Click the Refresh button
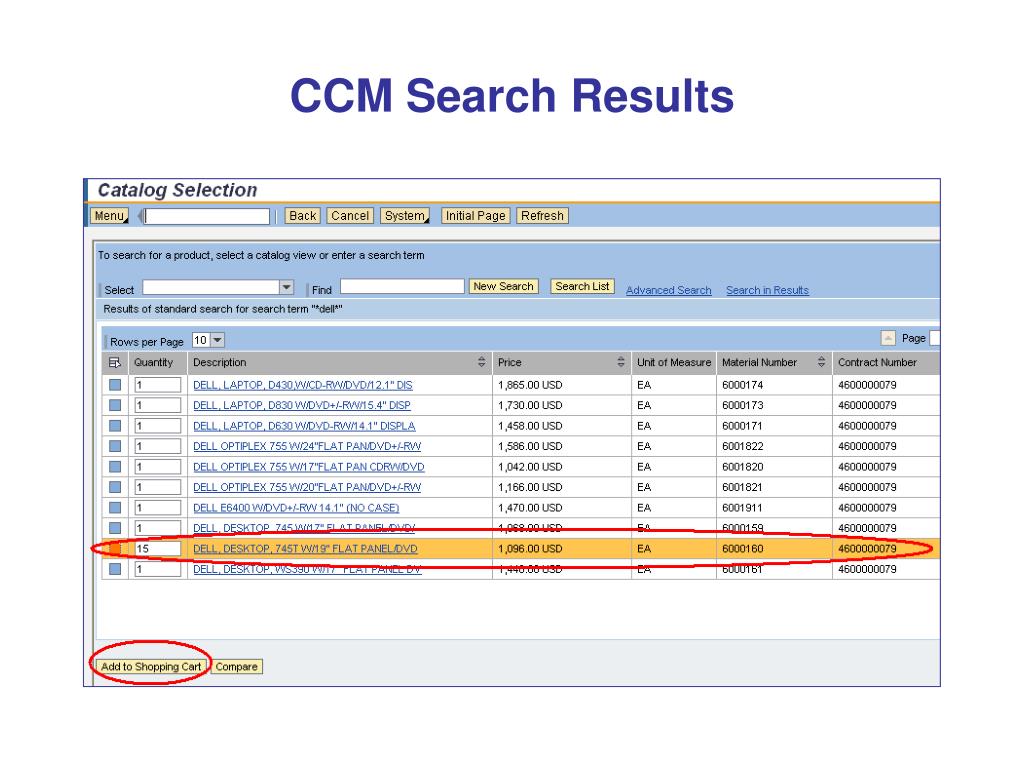Viewport: 1024px width, 768px height. [542, 216]
